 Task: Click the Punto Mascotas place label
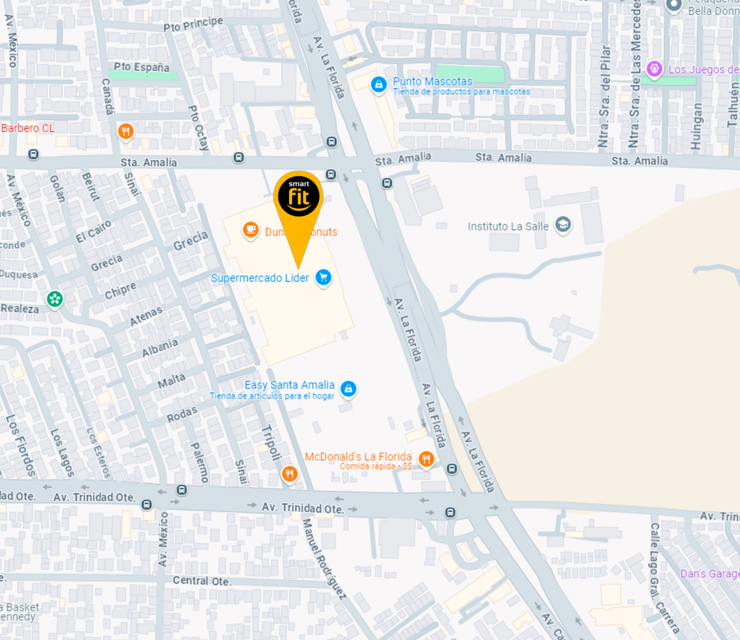coord(433,81)
